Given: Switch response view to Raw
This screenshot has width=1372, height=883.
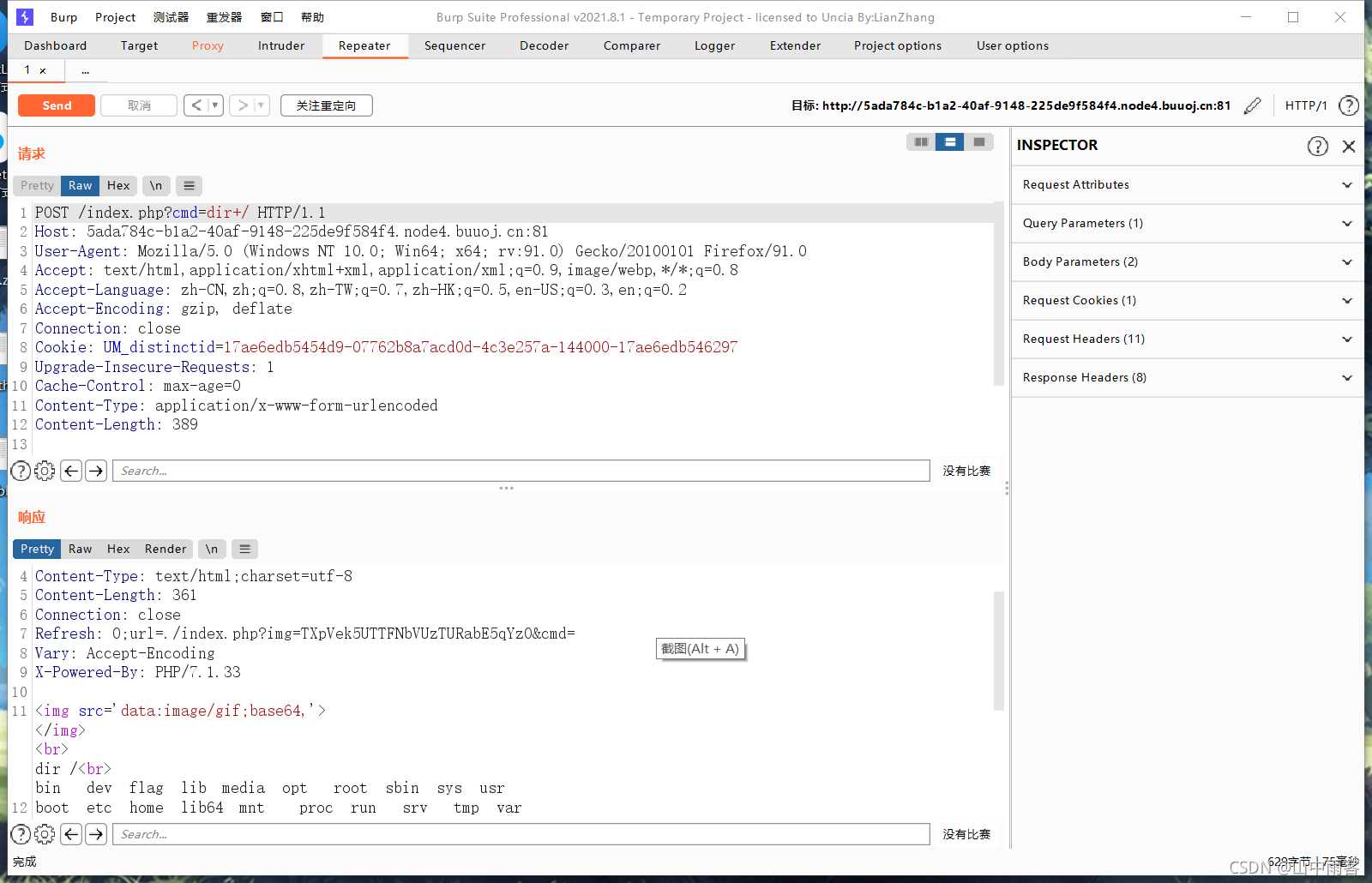Looking at the screenshot, I should pos(80,549).
